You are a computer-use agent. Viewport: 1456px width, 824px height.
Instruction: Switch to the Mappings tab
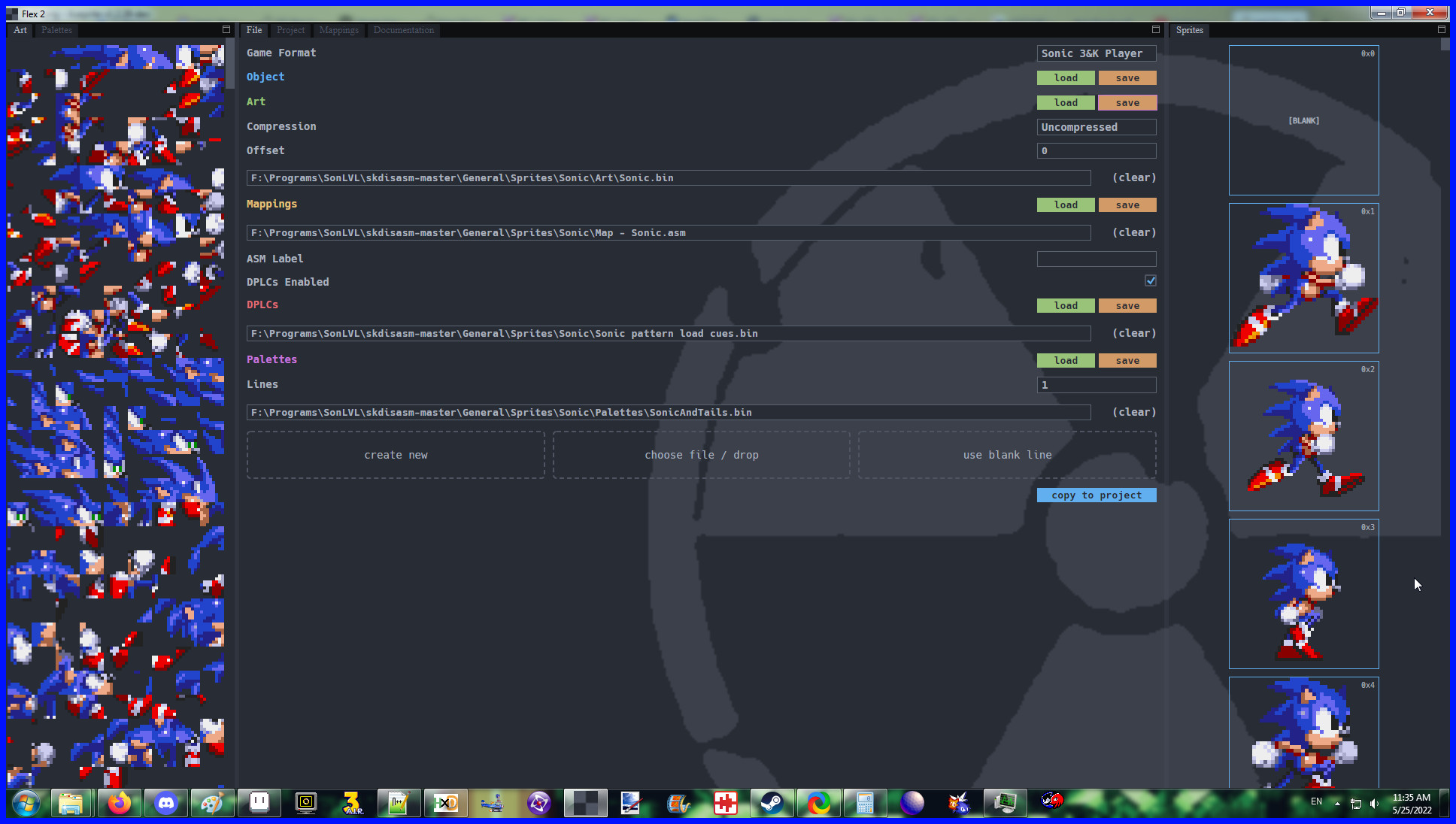coord(338,30)
